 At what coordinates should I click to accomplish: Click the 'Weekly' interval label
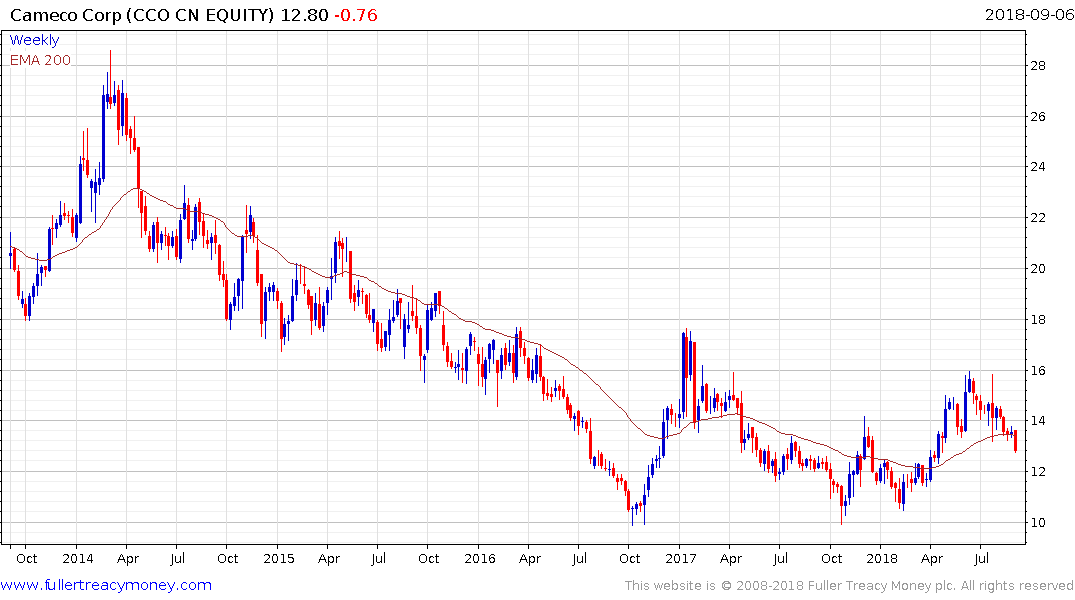(x=34, y=40)
